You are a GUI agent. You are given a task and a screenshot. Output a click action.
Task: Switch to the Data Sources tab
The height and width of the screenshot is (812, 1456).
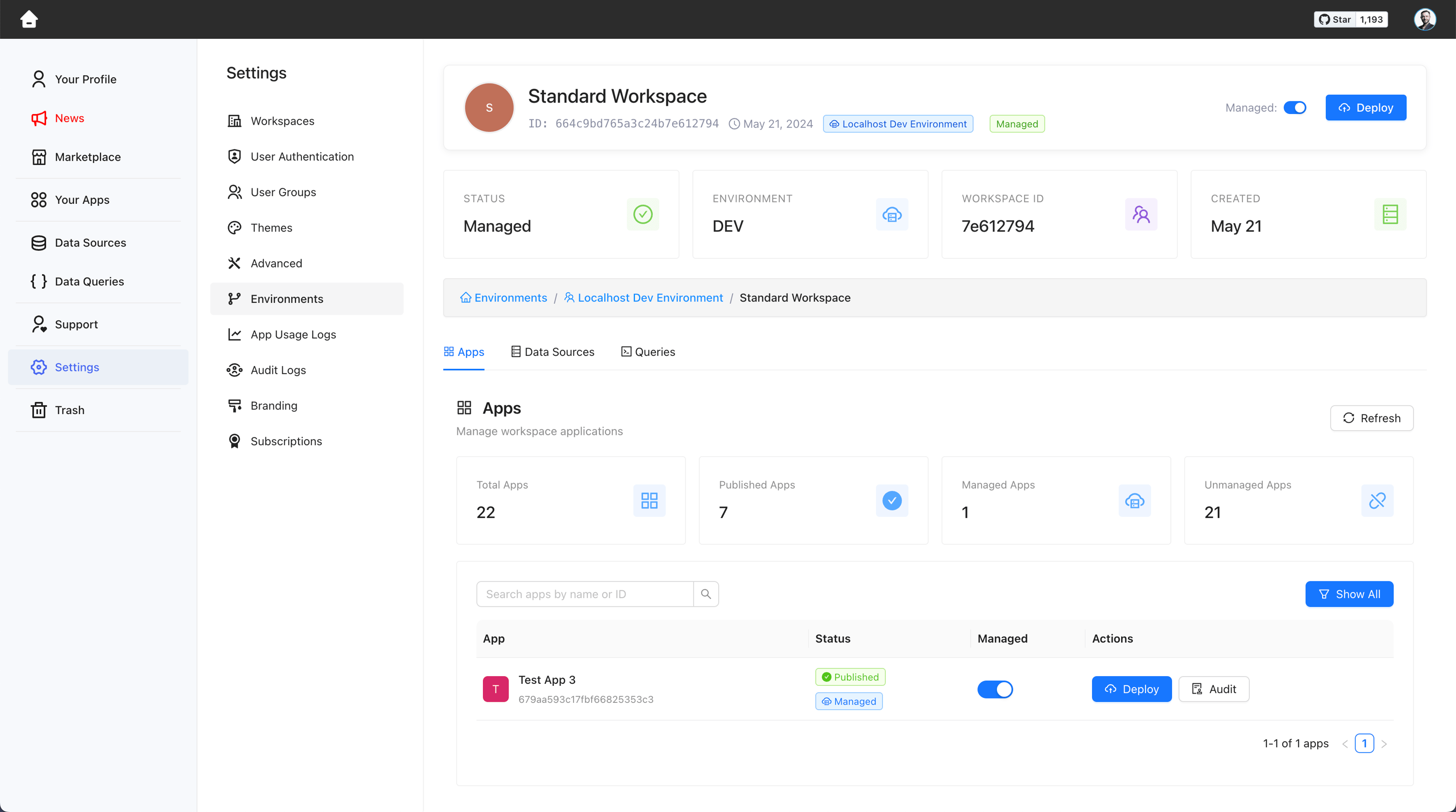point(552,352)
